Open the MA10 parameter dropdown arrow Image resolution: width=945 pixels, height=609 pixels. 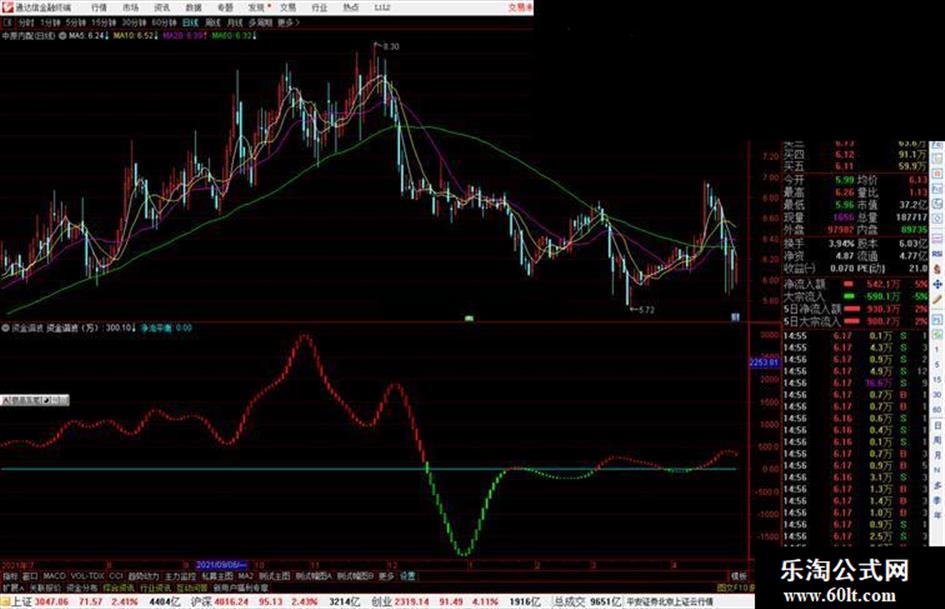[155, 36]
